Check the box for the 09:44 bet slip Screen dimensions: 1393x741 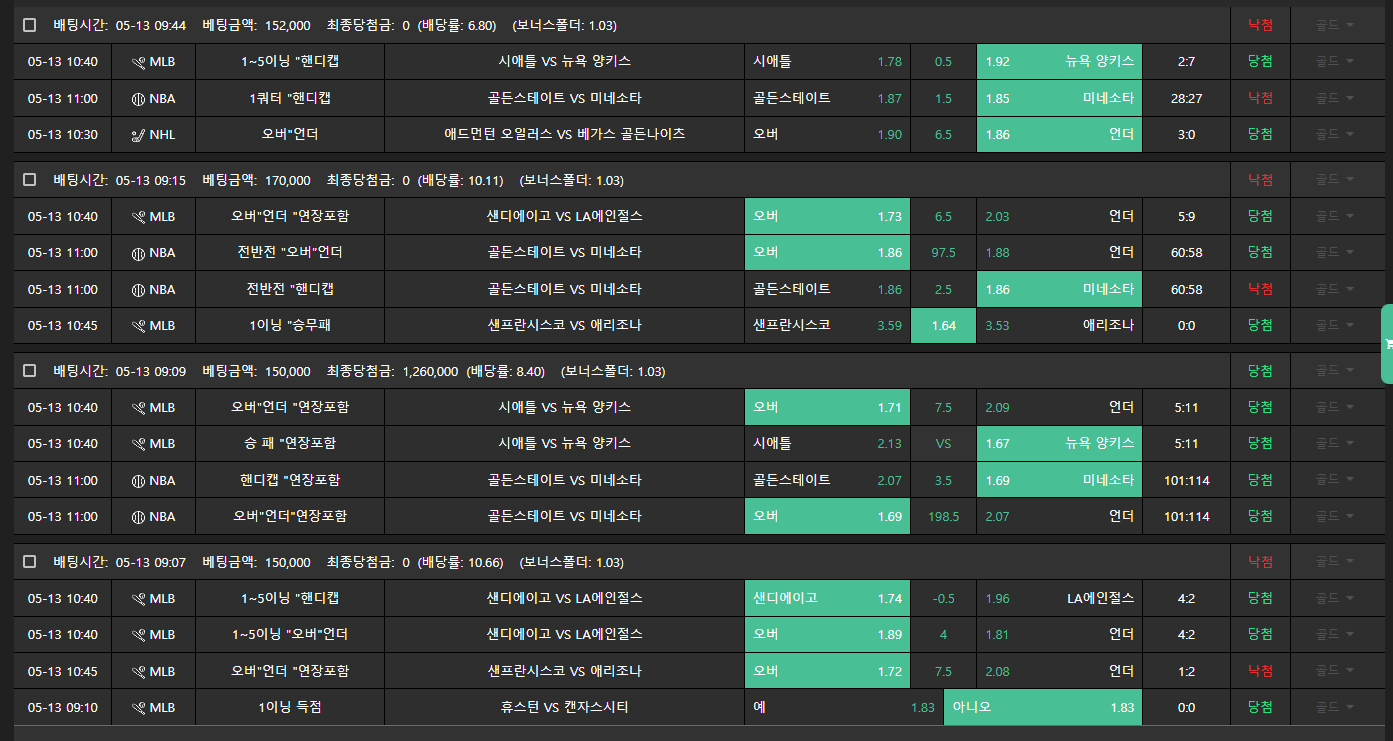click(x=30, y=25)
